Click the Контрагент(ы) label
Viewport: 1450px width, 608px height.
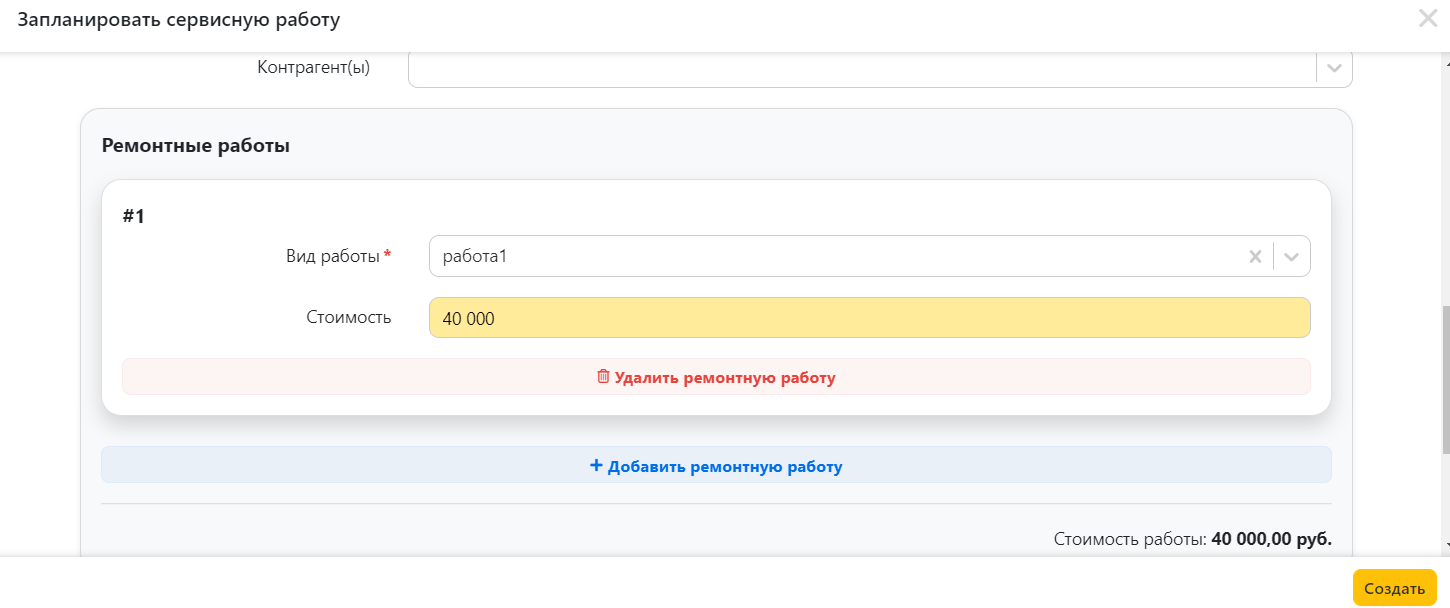click(314, 68)
